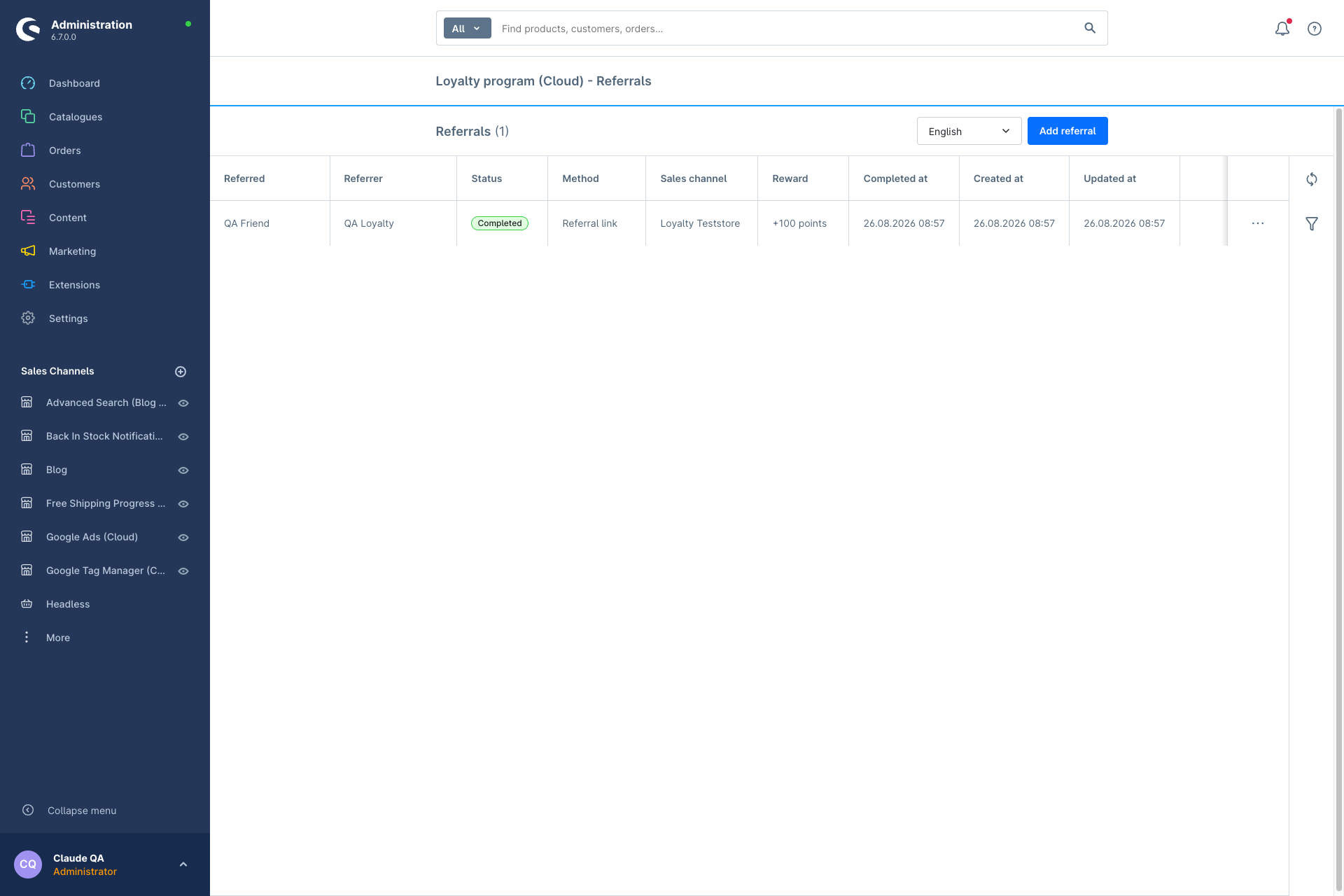Refresh the referrals grid
1344x896 pixels.
(1312, 179)
